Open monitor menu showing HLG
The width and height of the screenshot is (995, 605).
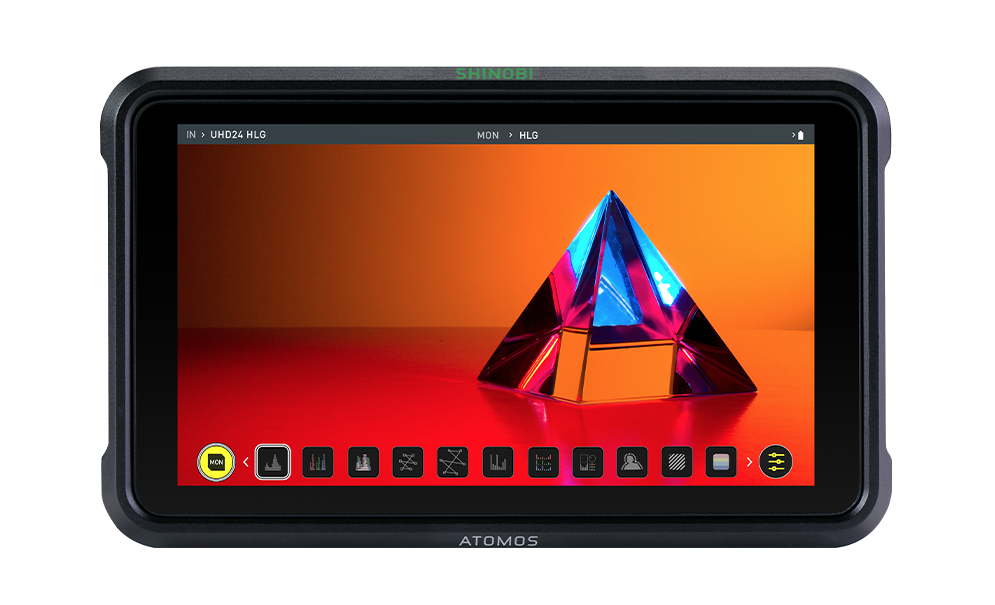pos(528,135)
